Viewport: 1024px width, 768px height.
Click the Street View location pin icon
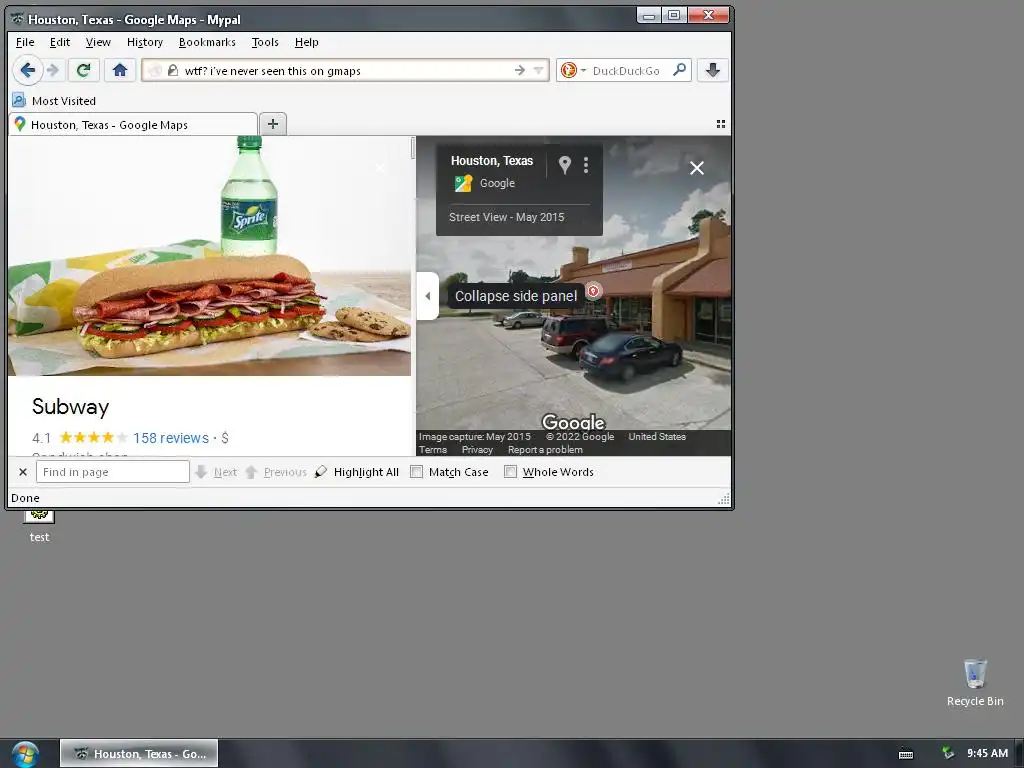(565, 165)
